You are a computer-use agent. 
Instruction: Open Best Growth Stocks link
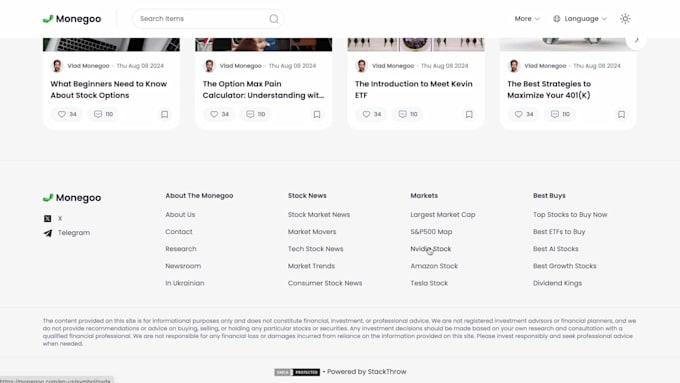coord(565,266)
